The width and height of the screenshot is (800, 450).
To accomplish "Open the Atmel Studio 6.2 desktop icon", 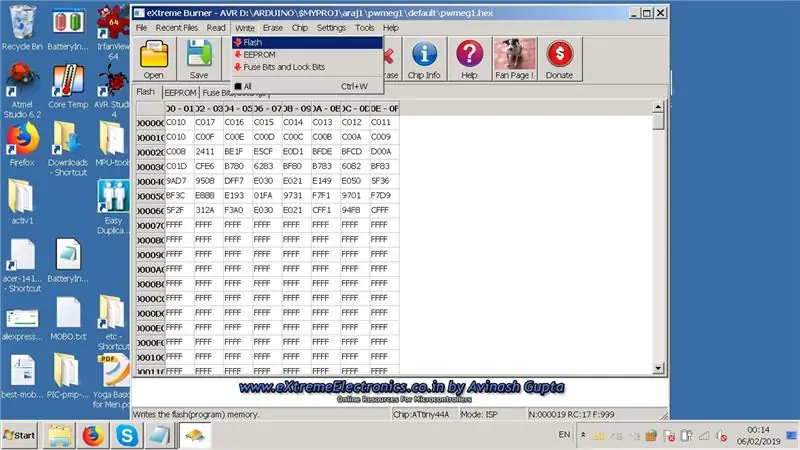I will coord(22,90).
